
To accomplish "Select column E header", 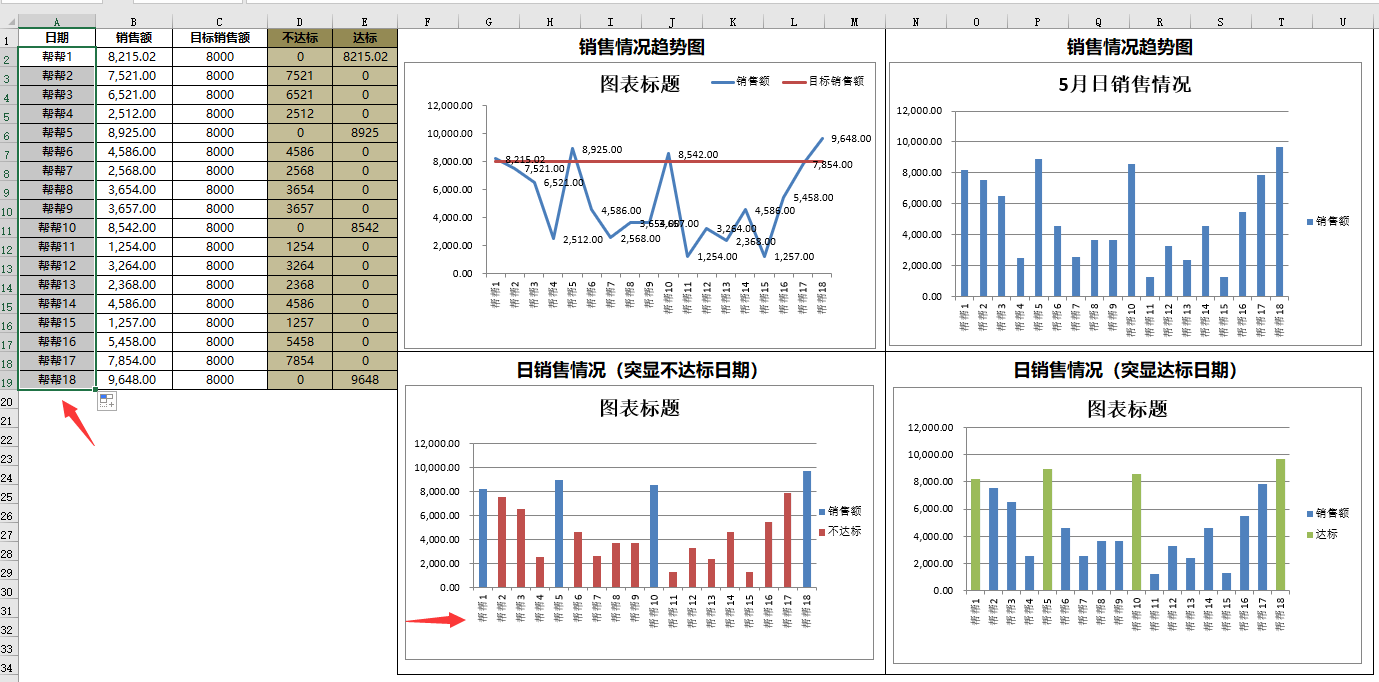I will pyautogui.click(x=365, y=20).
